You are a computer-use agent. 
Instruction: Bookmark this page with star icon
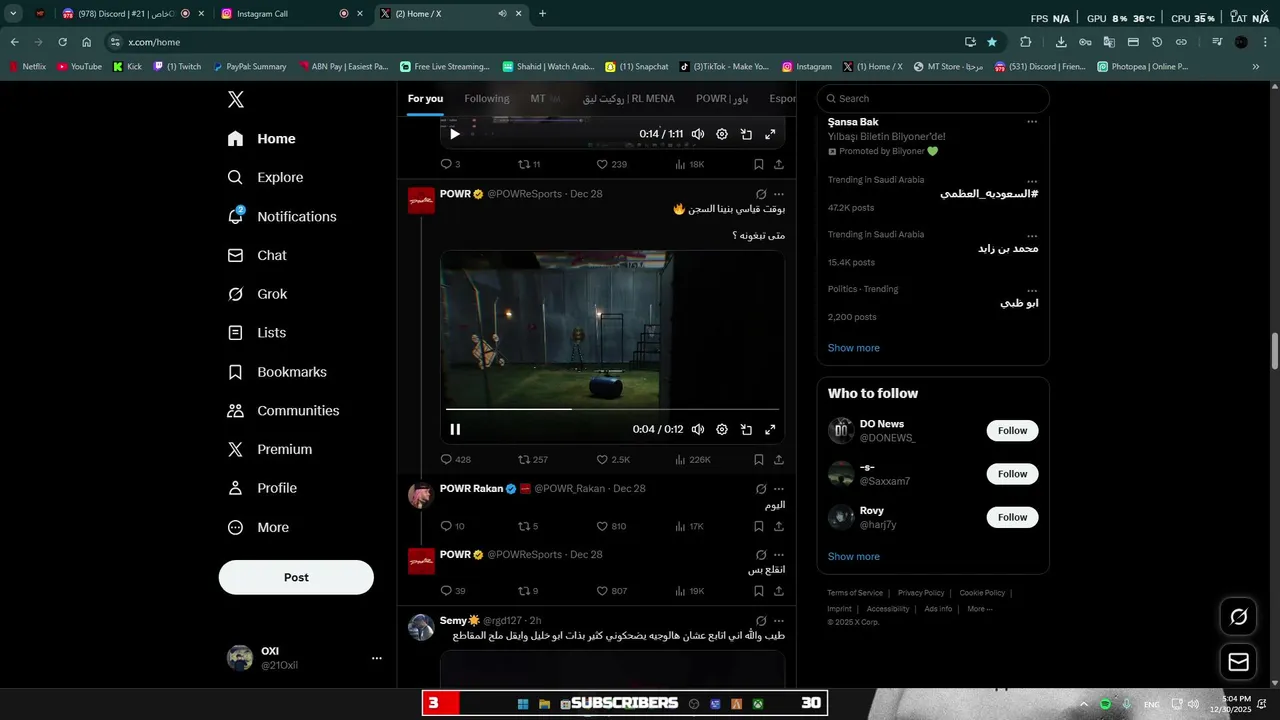(992, 42)
